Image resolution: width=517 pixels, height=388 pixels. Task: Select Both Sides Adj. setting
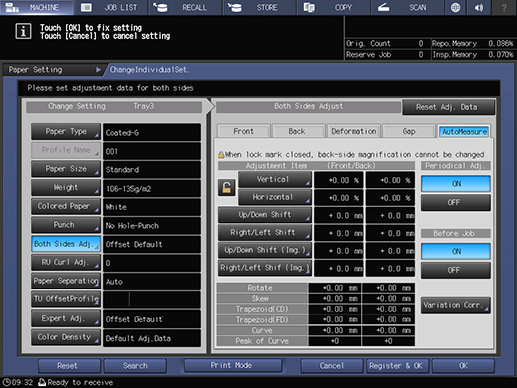[66, 244]
